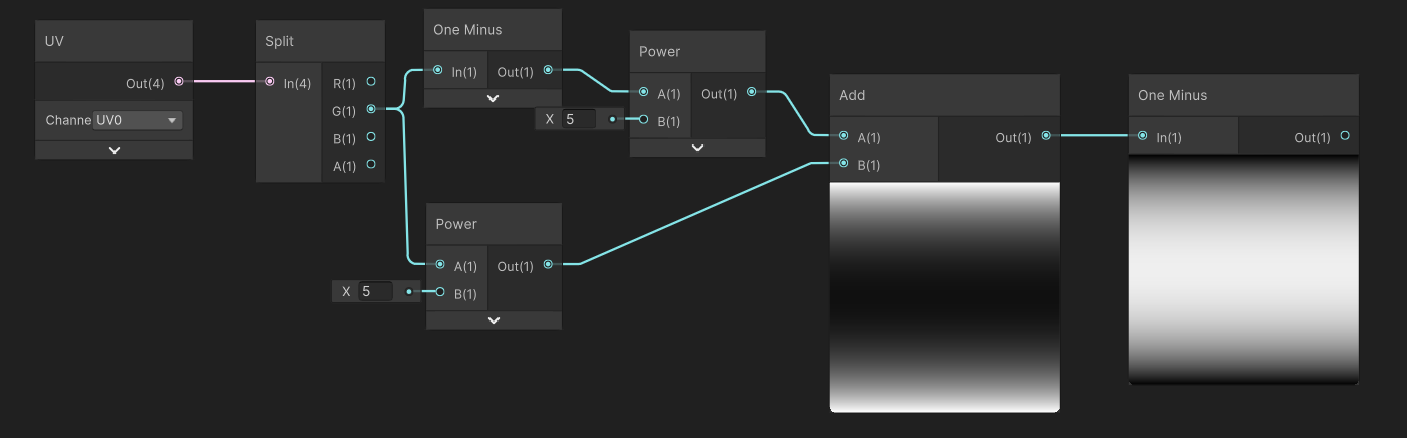
Task: Click the X field of upper Power B input
Action: [579, 119]
